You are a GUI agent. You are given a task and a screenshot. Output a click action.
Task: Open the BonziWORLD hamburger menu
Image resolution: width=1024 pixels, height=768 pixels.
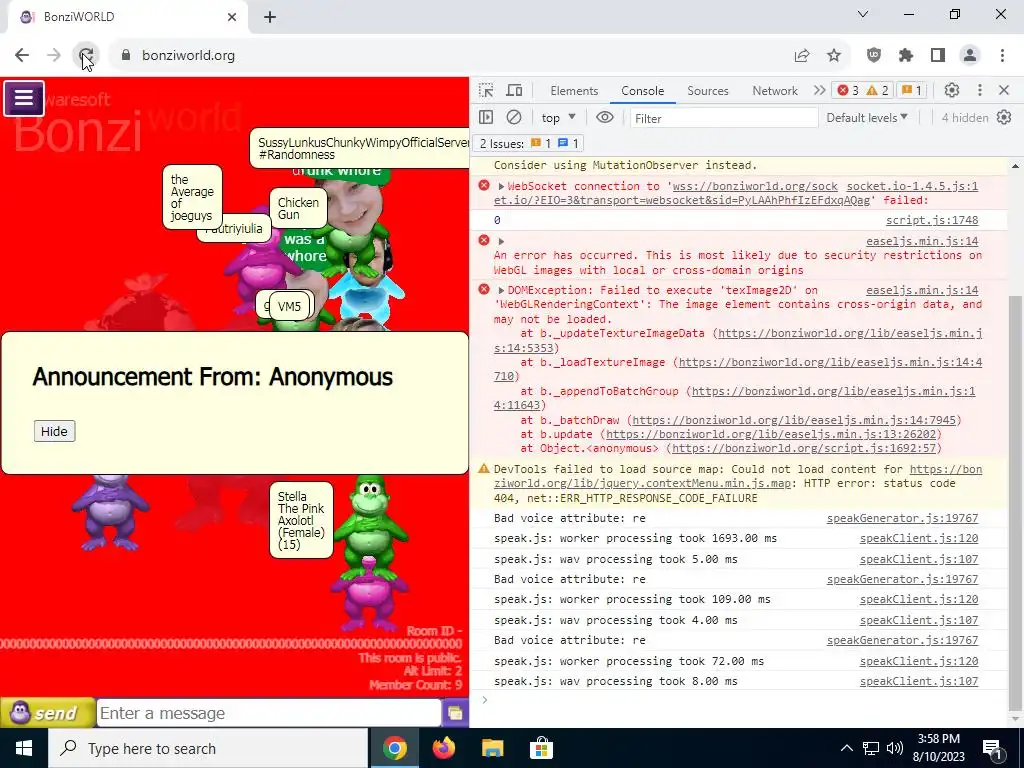24,98
